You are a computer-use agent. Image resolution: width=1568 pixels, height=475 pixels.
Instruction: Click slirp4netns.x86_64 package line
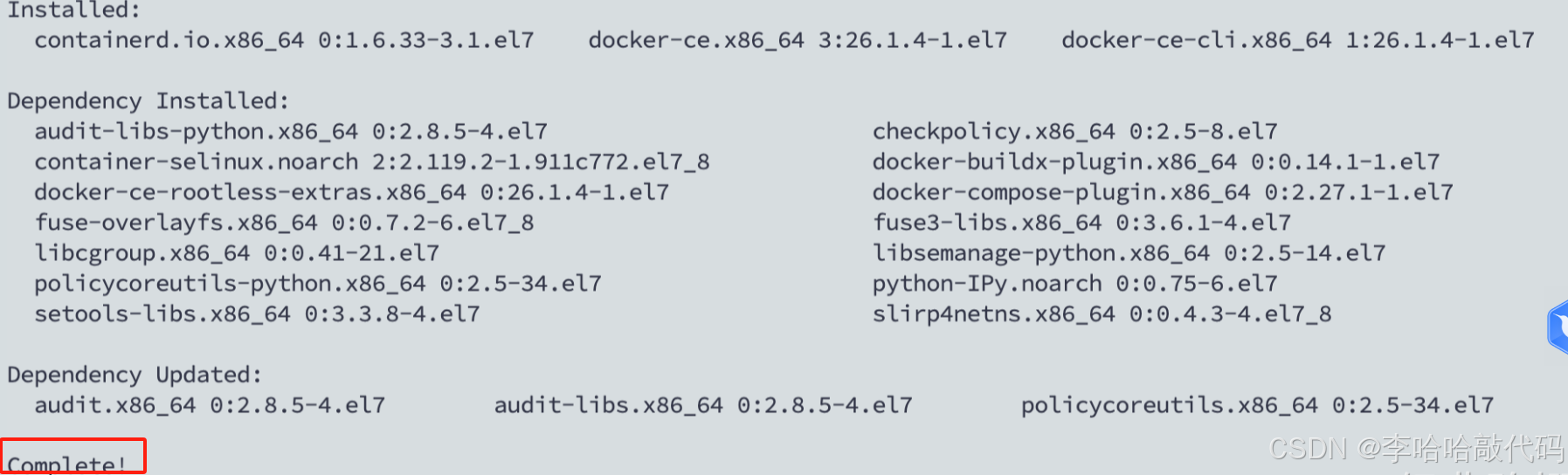tap(1102, 314)
